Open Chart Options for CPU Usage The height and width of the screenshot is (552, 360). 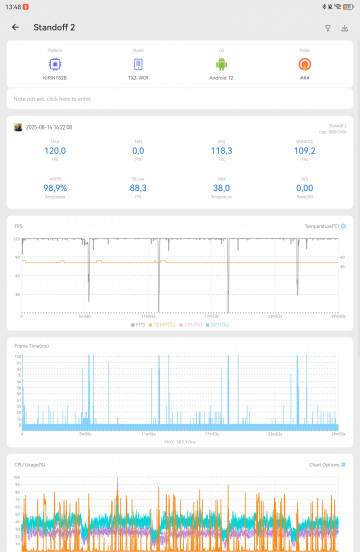tap(327, 465)
